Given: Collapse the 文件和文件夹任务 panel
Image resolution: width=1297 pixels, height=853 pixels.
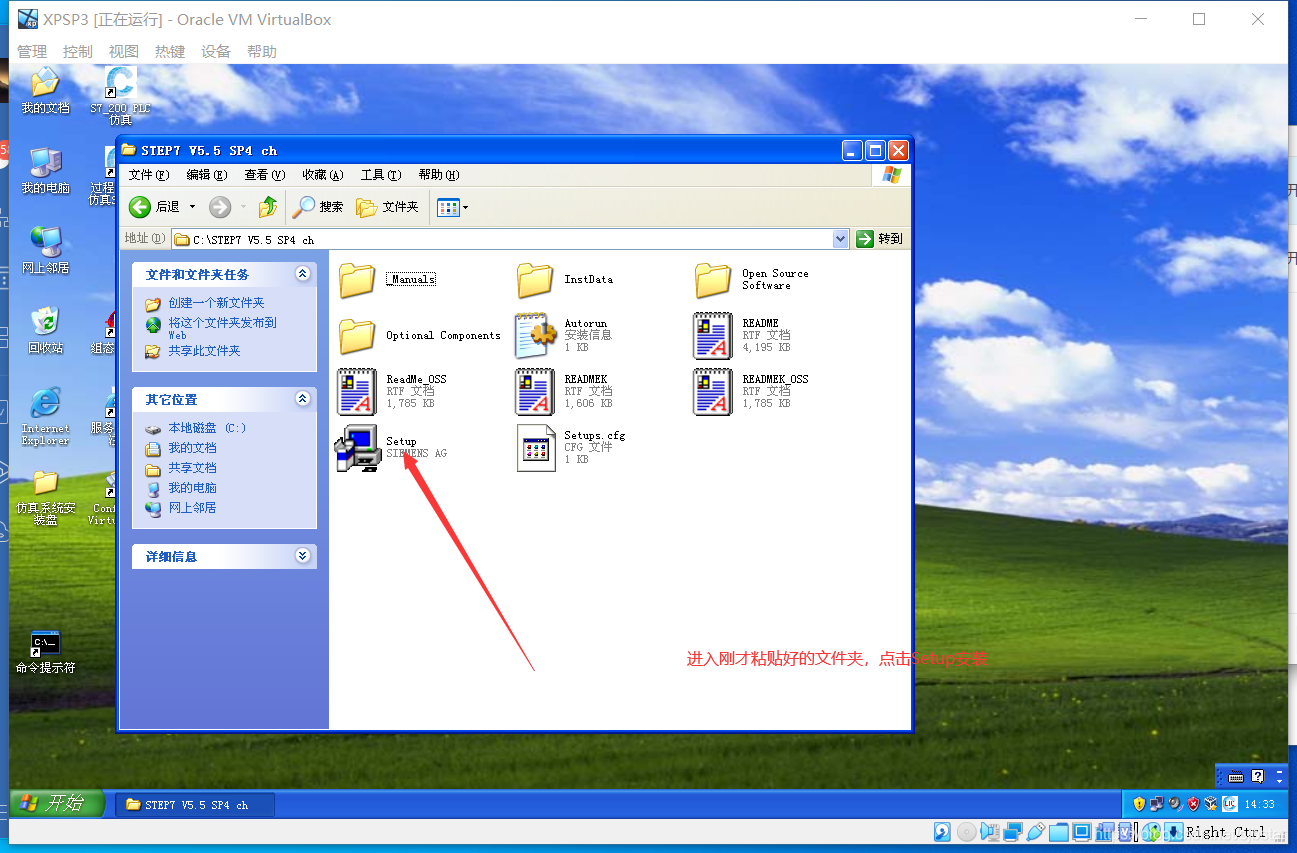Looking at the screenshot, I should point(303,274).
